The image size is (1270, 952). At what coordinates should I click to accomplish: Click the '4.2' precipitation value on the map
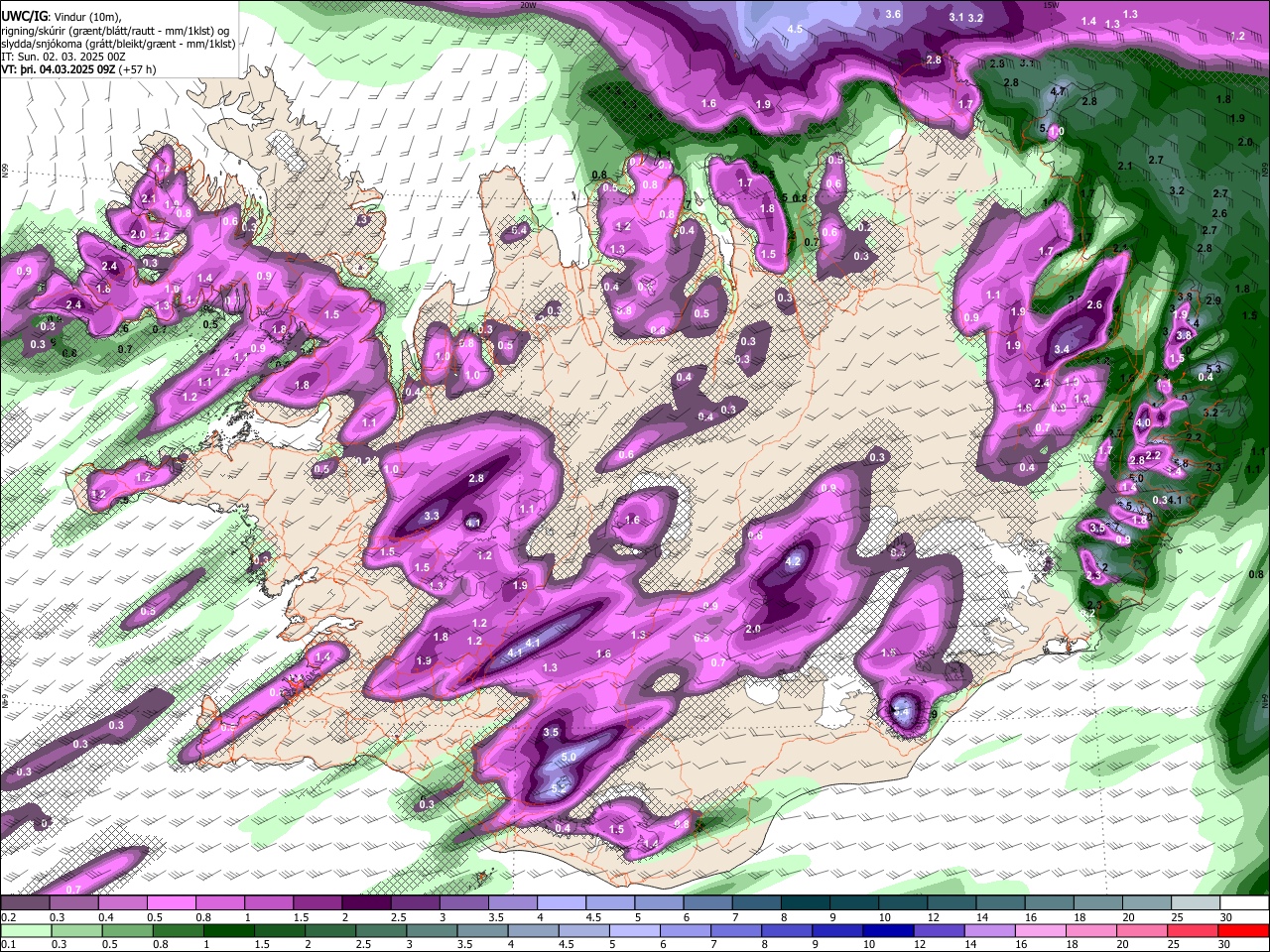pos(793,561)
